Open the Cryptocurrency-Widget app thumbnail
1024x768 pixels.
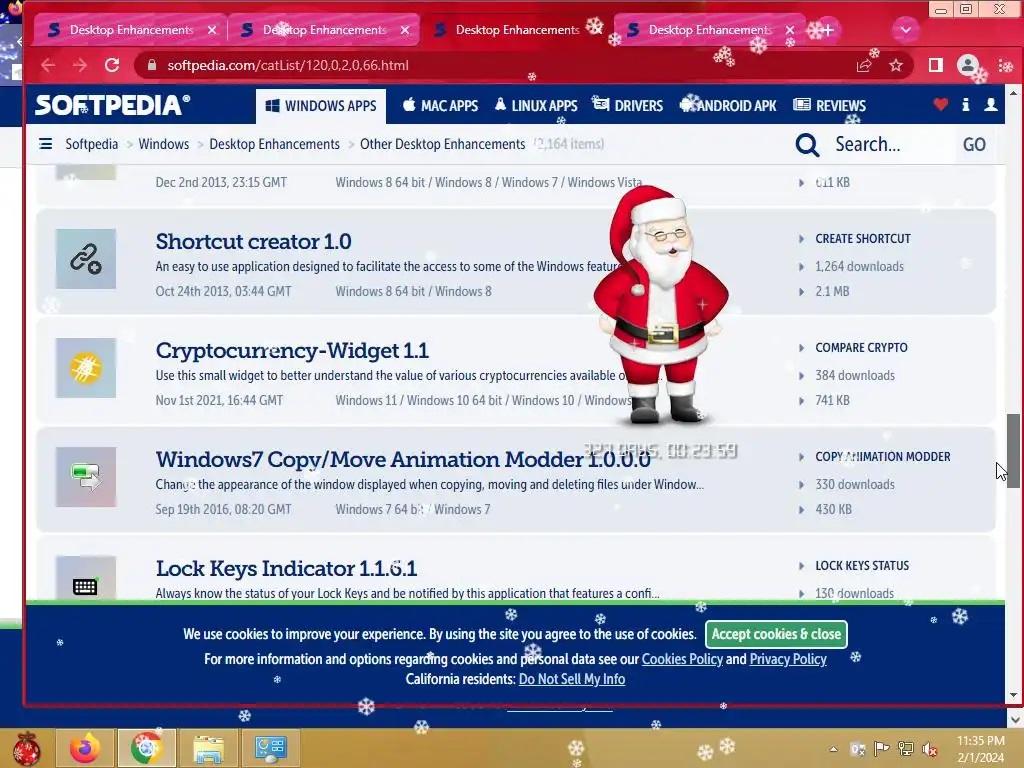tap(86, 368)
